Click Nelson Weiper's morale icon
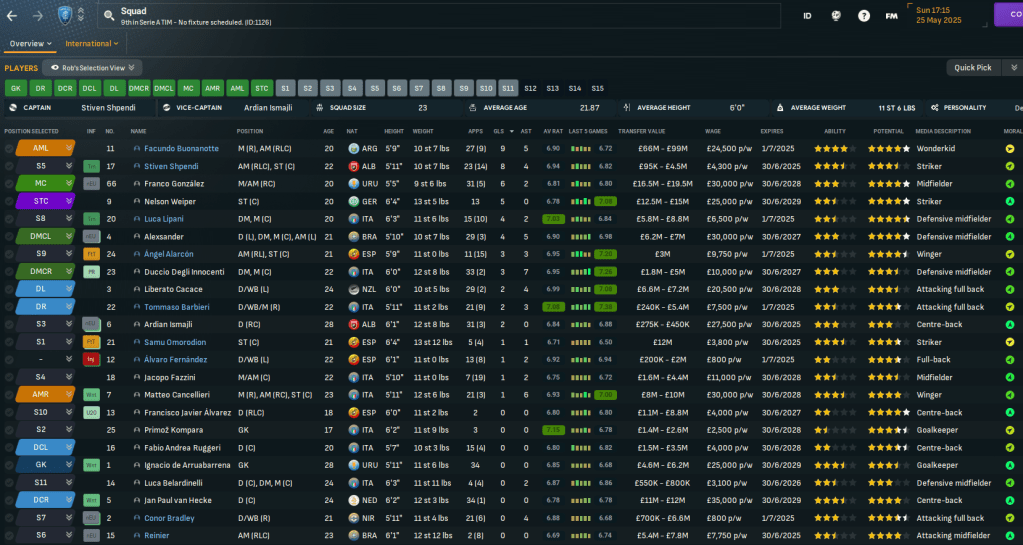Screen dimensions: 1023x545 [x=1010, y=201]
